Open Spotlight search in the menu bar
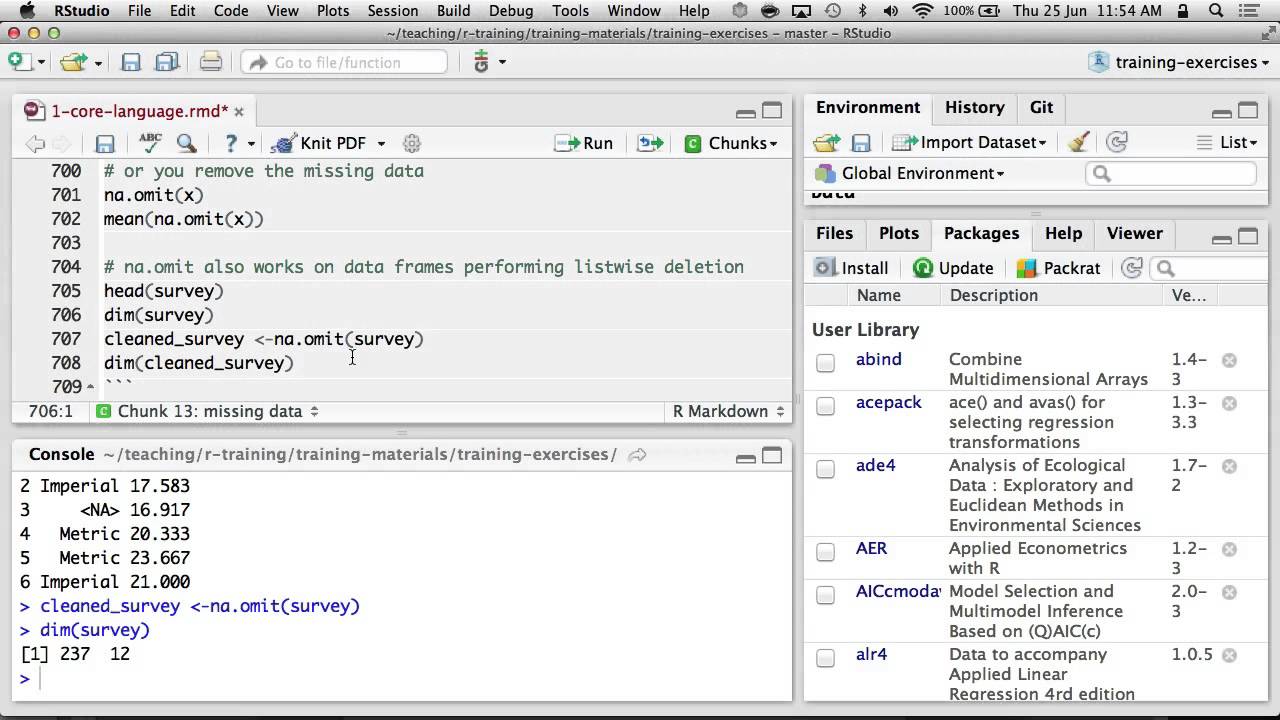This screenshot has height=720, width=1280. (1217, 11)
